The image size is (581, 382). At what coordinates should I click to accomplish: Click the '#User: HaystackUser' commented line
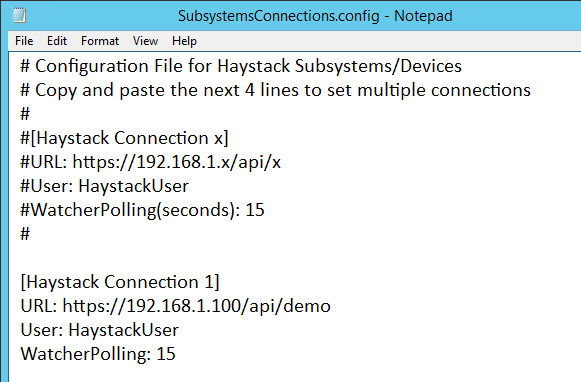(x=104, y=186)
